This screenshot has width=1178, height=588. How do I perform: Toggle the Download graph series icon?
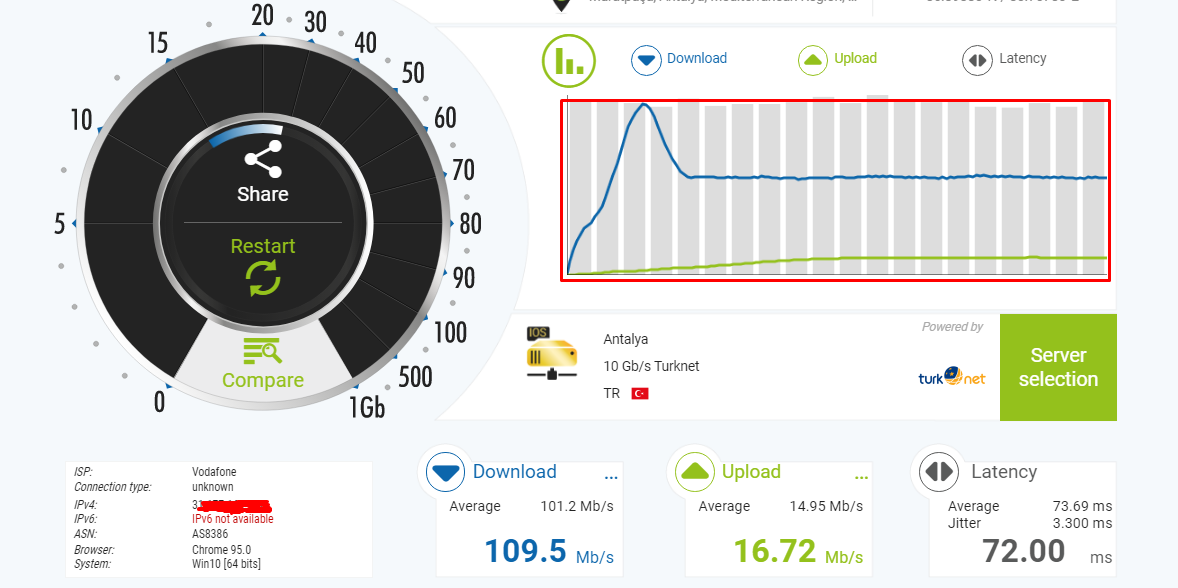(645, 60)
